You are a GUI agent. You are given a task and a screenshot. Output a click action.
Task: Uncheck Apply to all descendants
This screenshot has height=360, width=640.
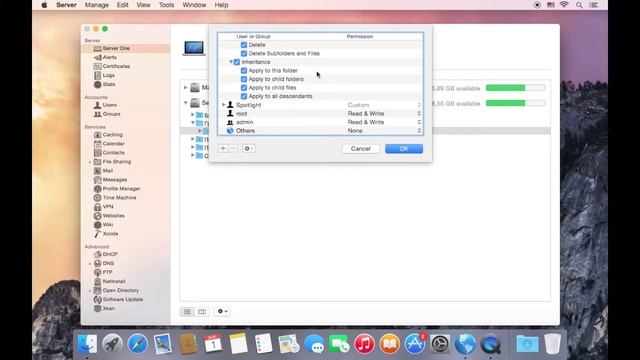click(x=244, y=96)
